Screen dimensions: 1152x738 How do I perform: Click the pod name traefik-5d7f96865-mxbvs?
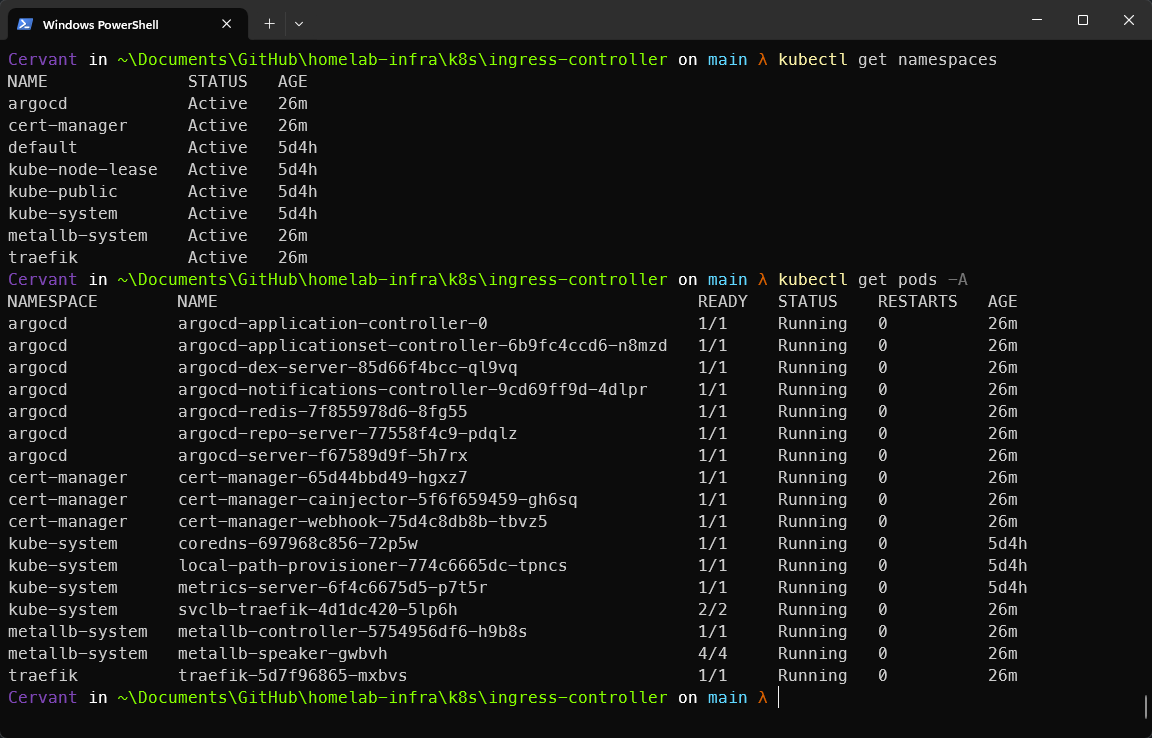pos(292,676)
